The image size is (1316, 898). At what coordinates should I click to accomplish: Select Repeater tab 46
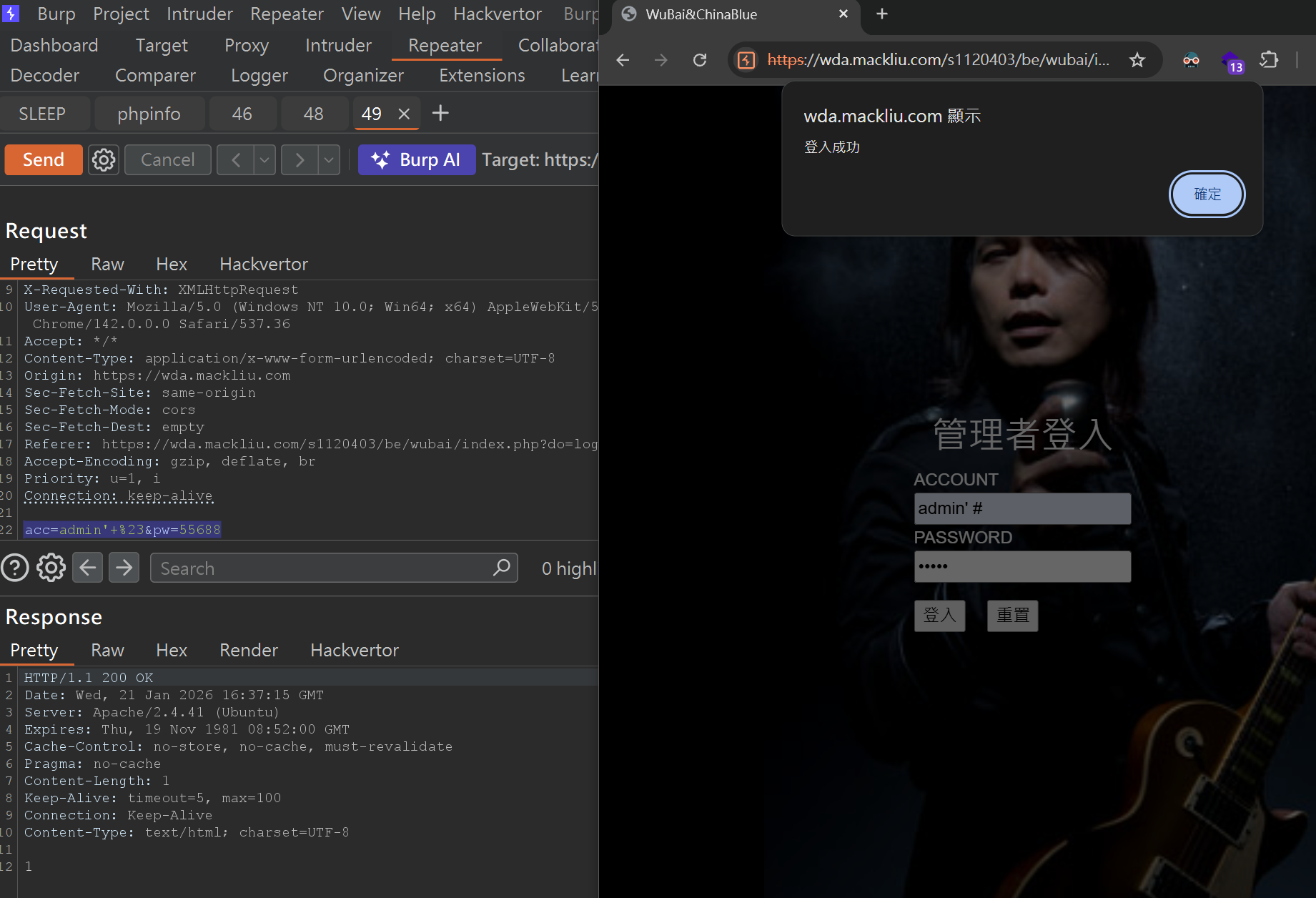242,114
